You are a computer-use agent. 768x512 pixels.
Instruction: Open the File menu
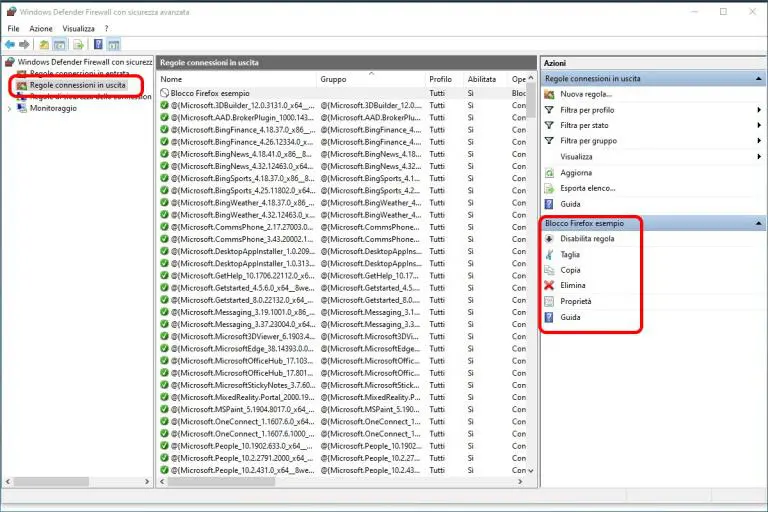tap(13, 28)
